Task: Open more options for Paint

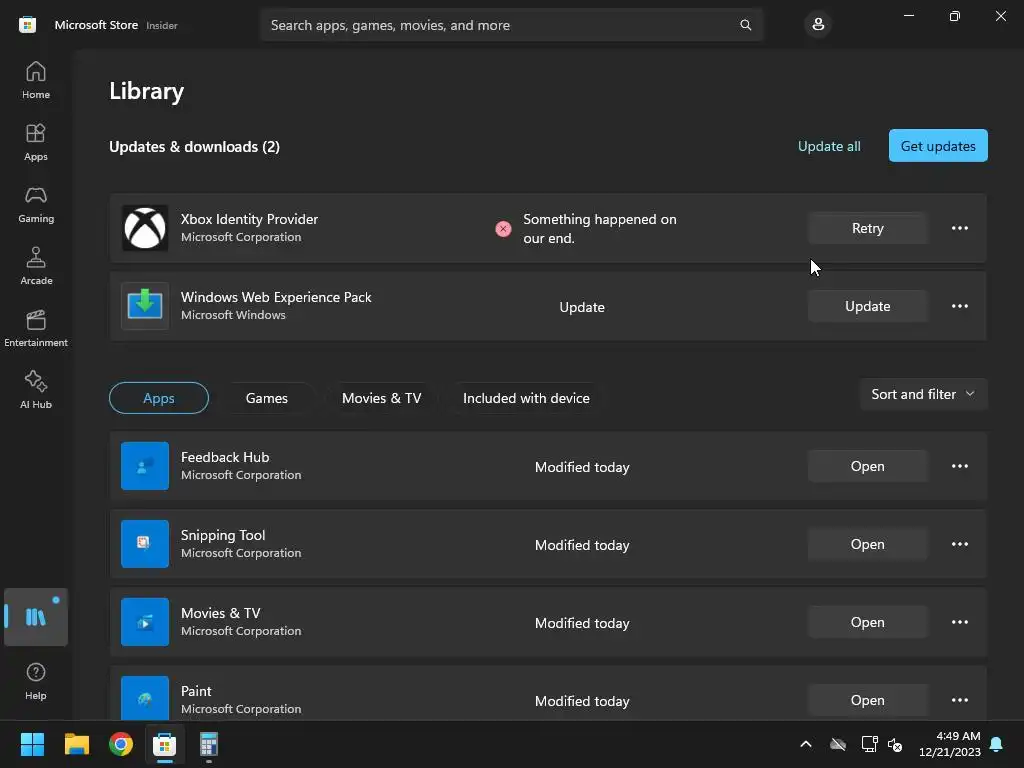Action: pyautogui.click(x=959, y=699)
